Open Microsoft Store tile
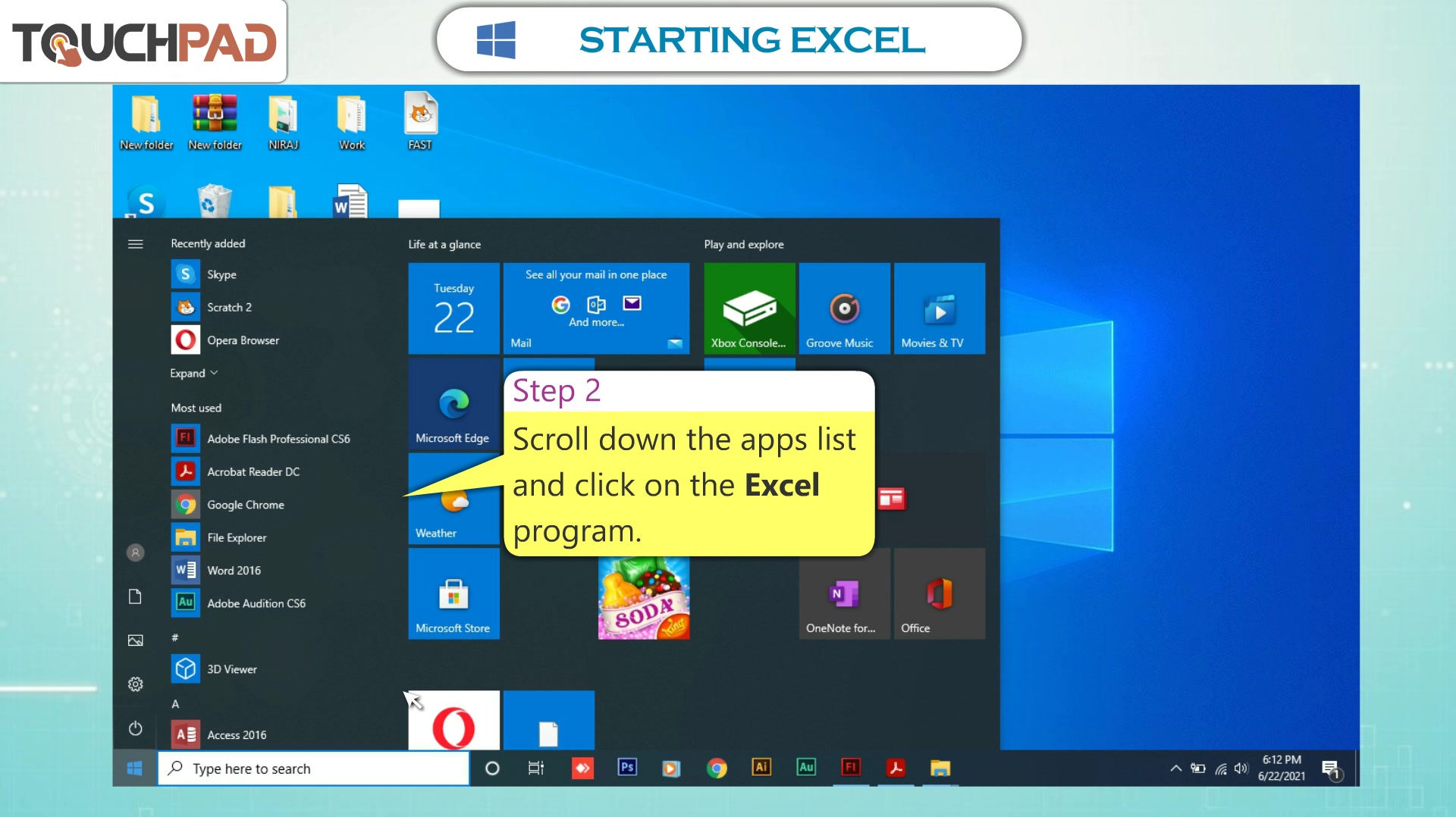Image resolution: width=1456 pixels, height=817 pixels. pos(453,593)
